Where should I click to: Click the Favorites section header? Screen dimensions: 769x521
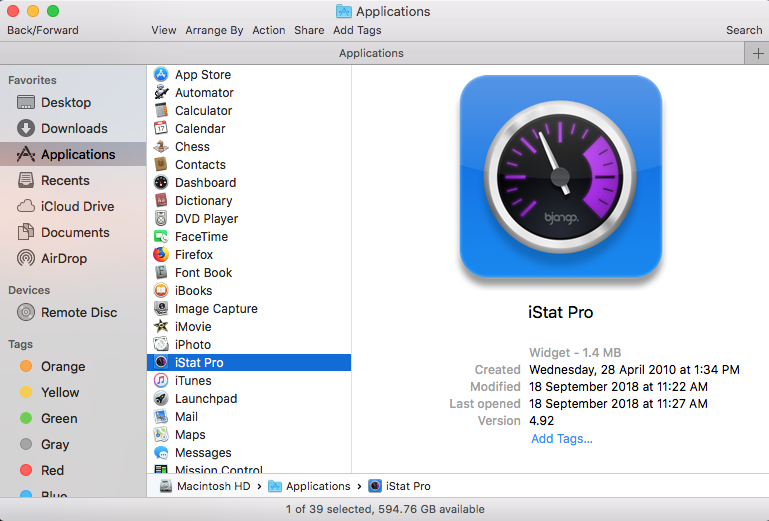pyautogui.click(x=32, y=80)
